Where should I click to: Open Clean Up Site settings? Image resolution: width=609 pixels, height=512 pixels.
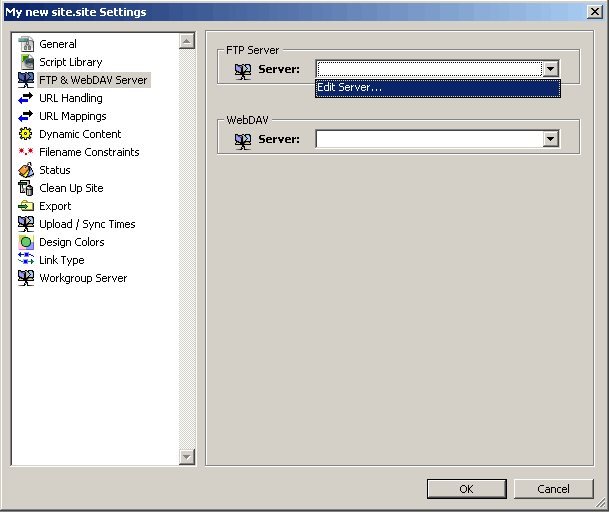pos(71,188)
